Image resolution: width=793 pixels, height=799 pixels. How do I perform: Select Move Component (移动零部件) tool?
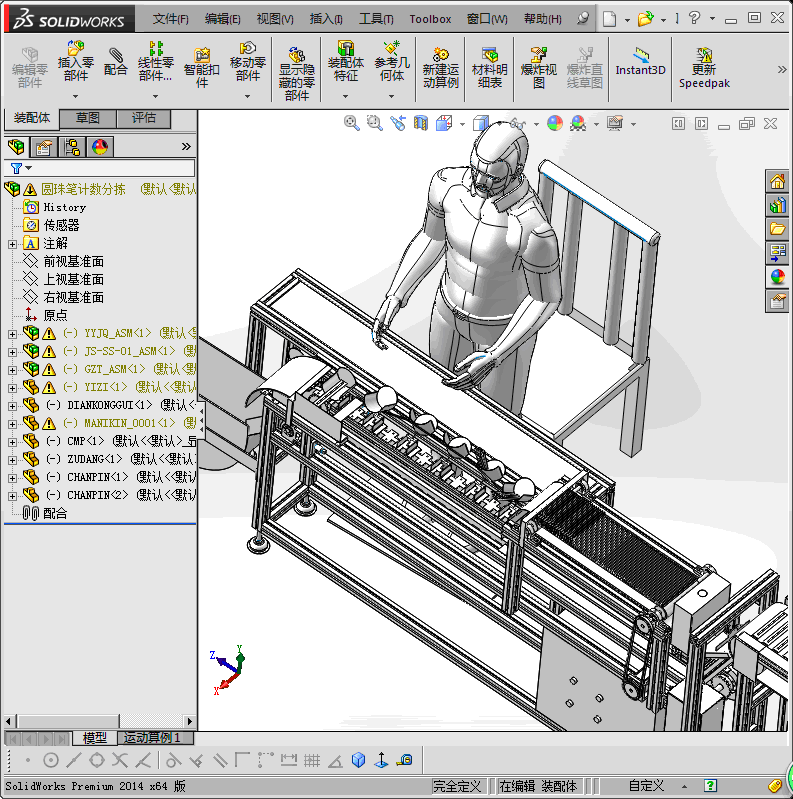248,61
